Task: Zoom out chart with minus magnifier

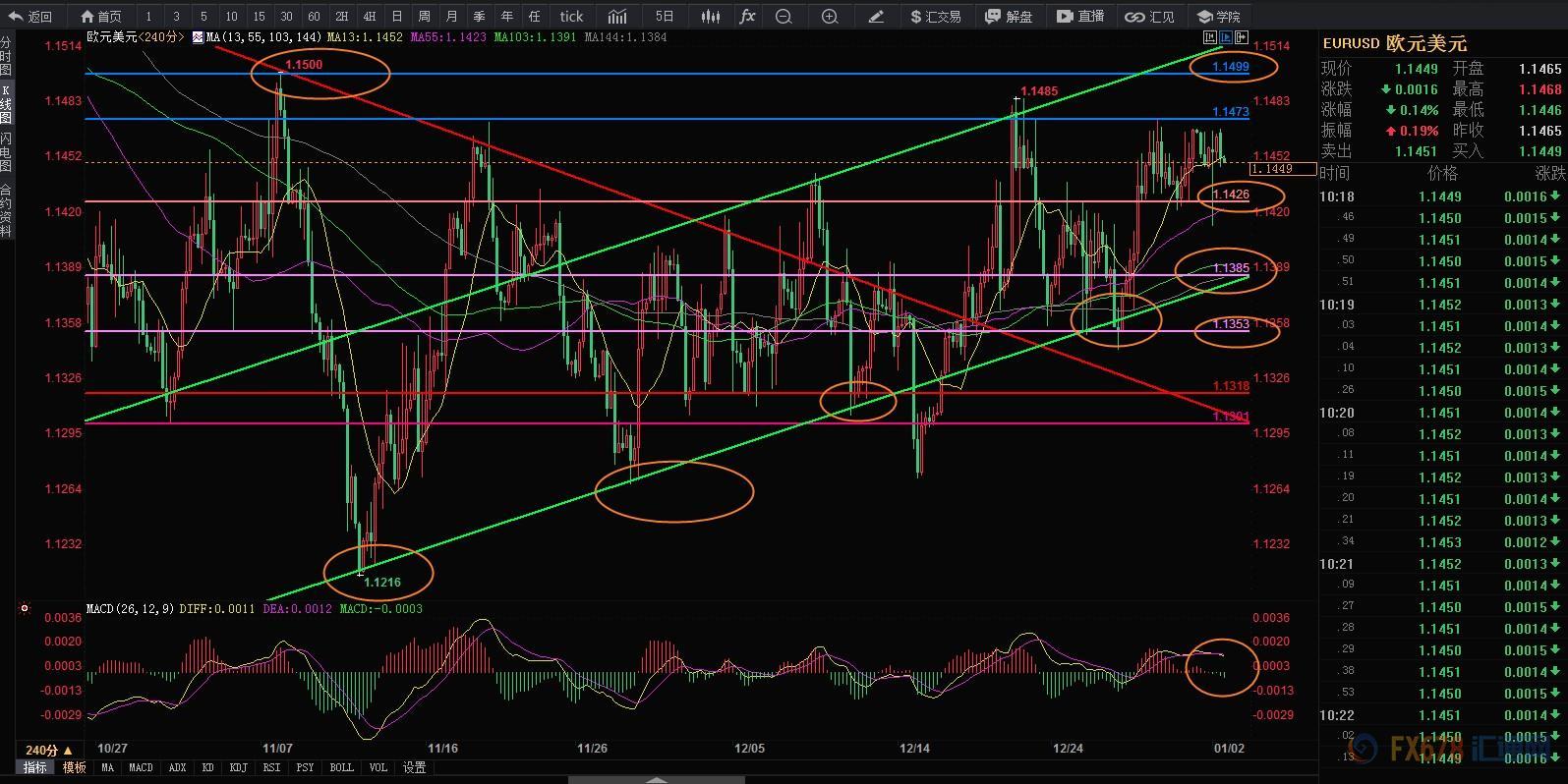Action: pyautogui.click(x=784, y=16)
